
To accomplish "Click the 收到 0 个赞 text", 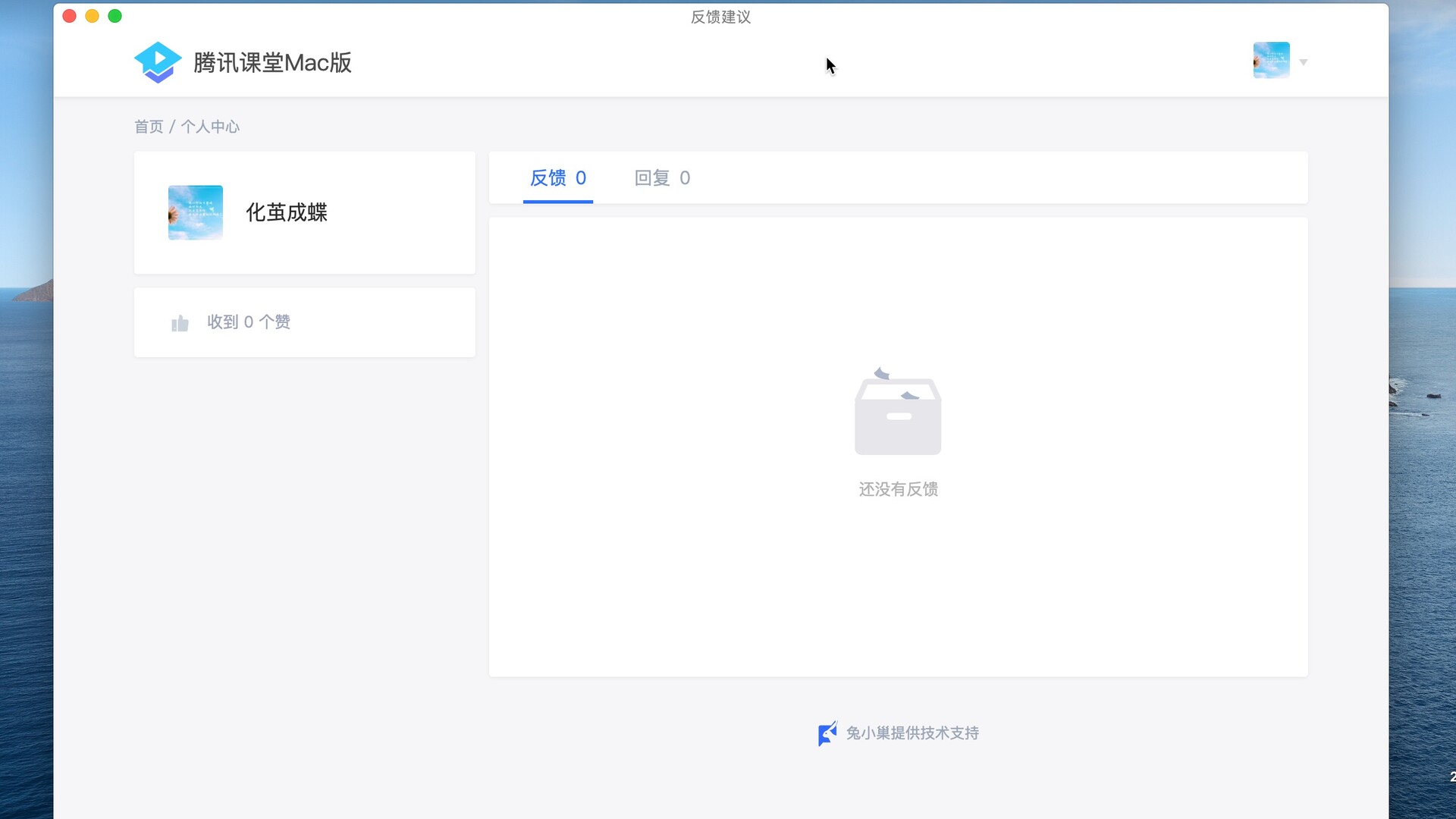I will pos(249,322).
